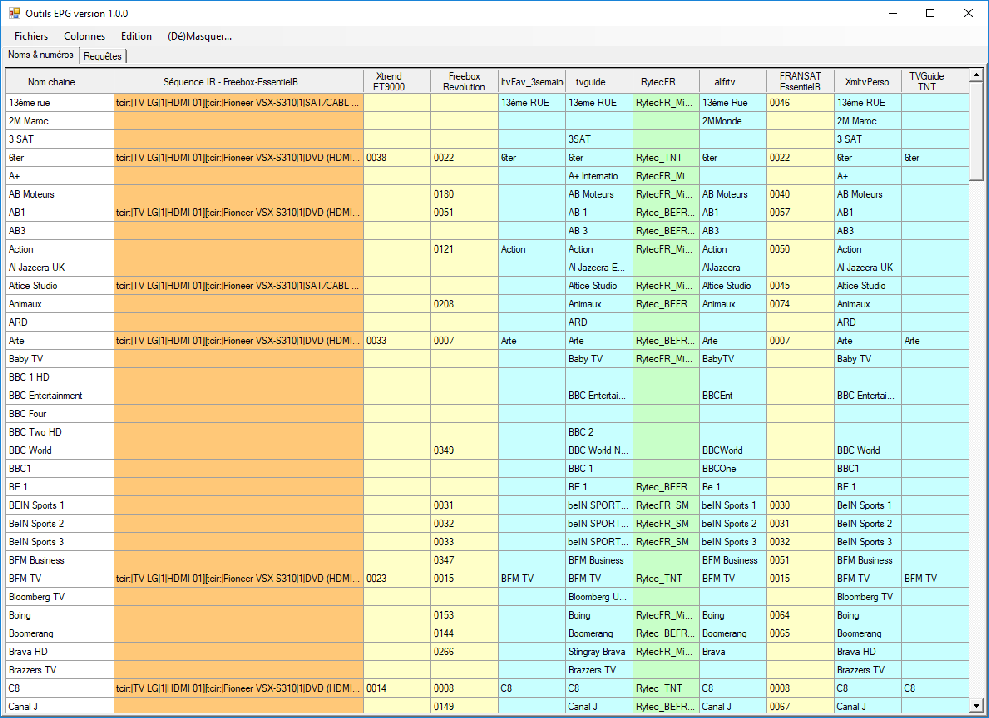
Task: Select the Xtrend ET9000 cell 0038 in 6ter row
Action: coord(397,158)
